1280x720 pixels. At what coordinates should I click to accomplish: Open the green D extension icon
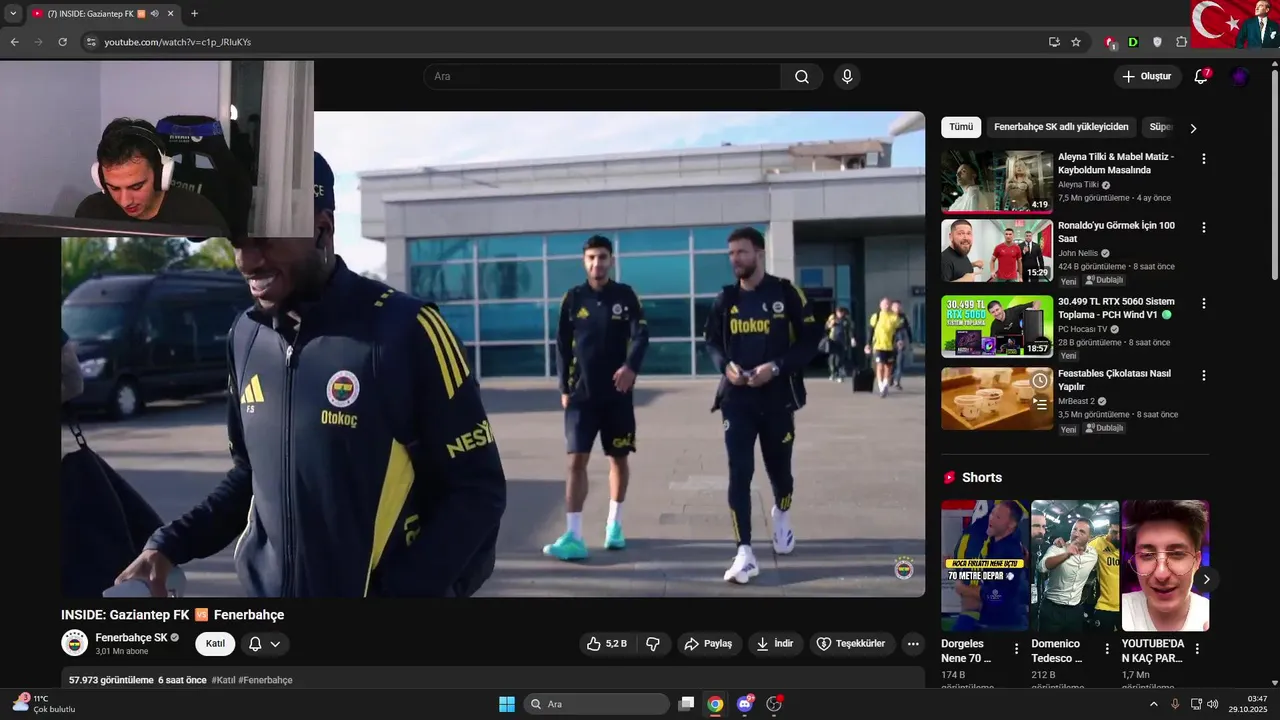1133,42
